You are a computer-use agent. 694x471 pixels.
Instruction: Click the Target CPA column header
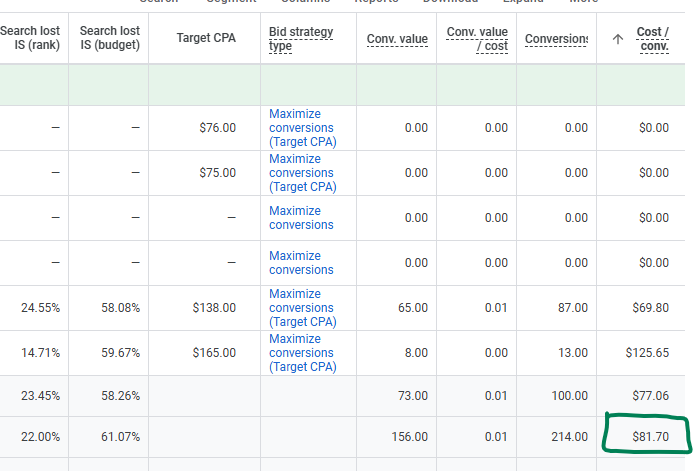click(207, 39)
